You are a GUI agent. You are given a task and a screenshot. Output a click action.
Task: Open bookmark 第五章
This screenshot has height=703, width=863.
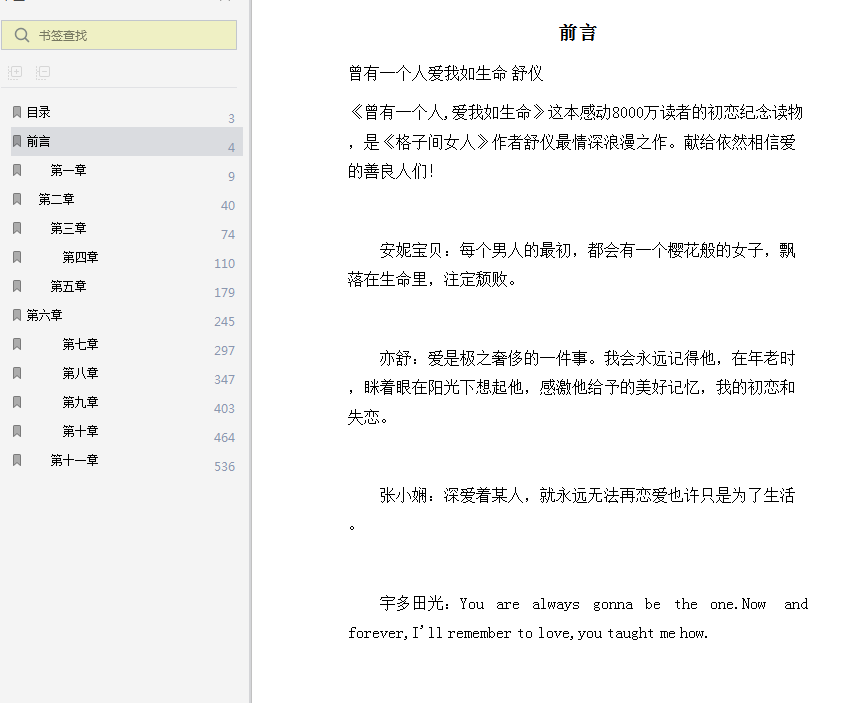(x=68, y=286)
